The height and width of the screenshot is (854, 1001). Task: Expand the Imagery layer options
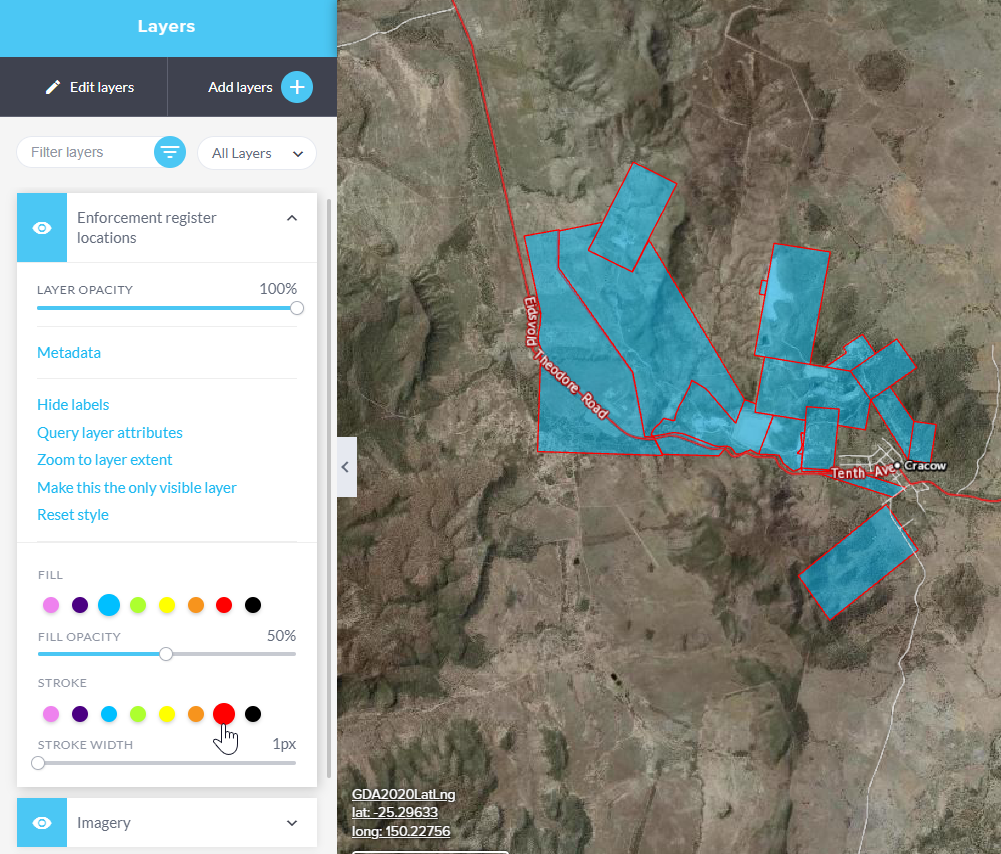tap(292, 823)
